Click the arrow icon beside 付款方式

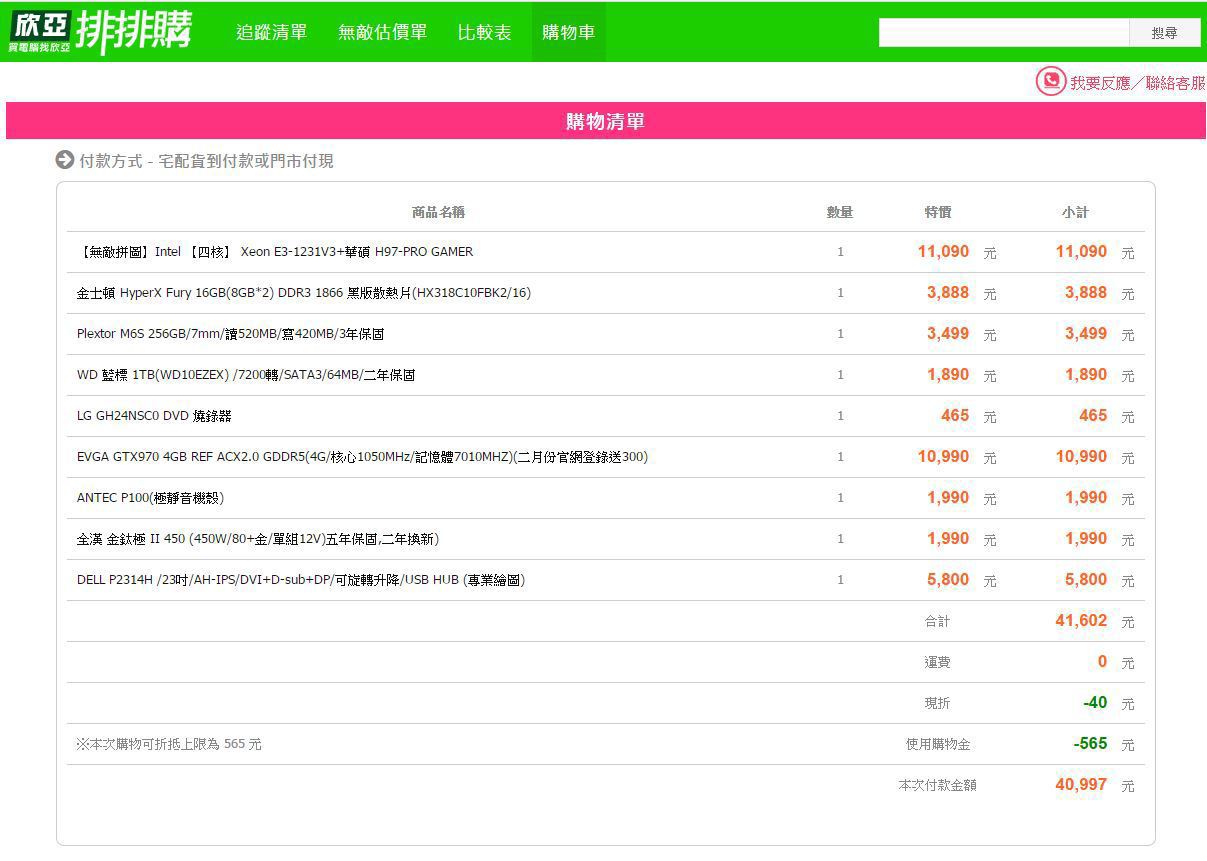[65, 160]
